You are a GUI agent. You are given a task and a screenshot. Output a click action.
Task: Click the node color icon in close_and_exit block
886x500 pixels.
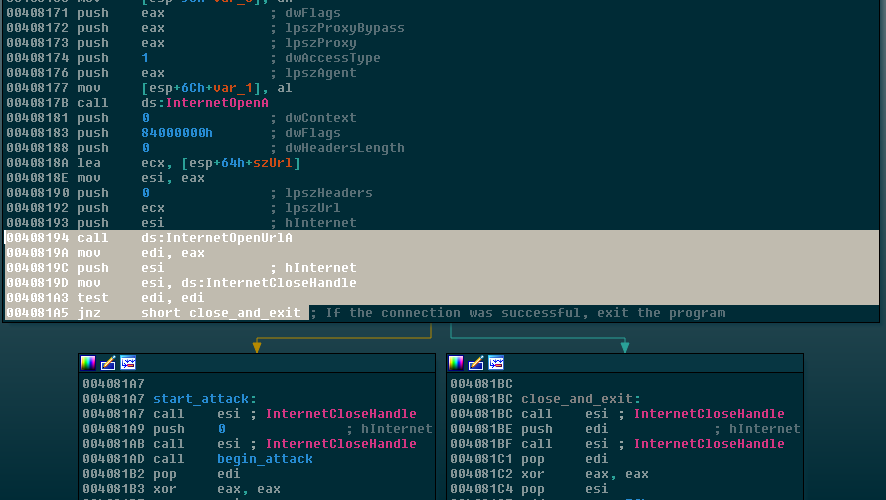[456, 363]
